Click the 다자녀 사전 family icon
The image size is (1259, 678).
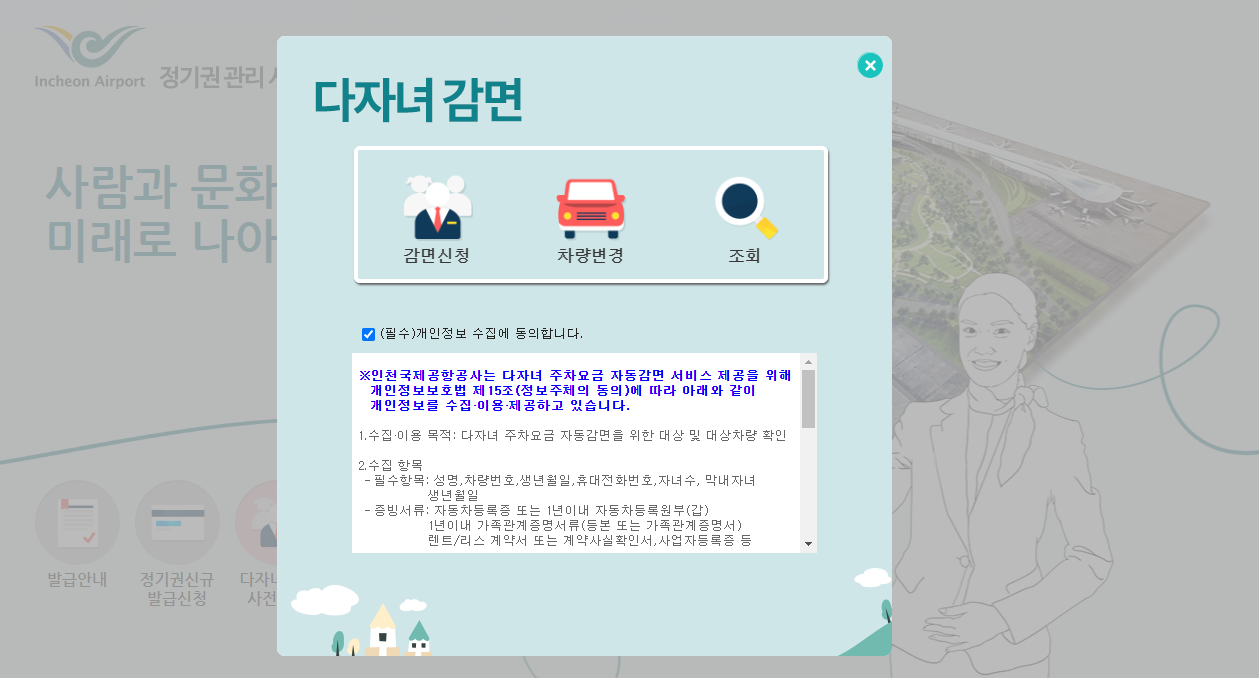point(262,521)
